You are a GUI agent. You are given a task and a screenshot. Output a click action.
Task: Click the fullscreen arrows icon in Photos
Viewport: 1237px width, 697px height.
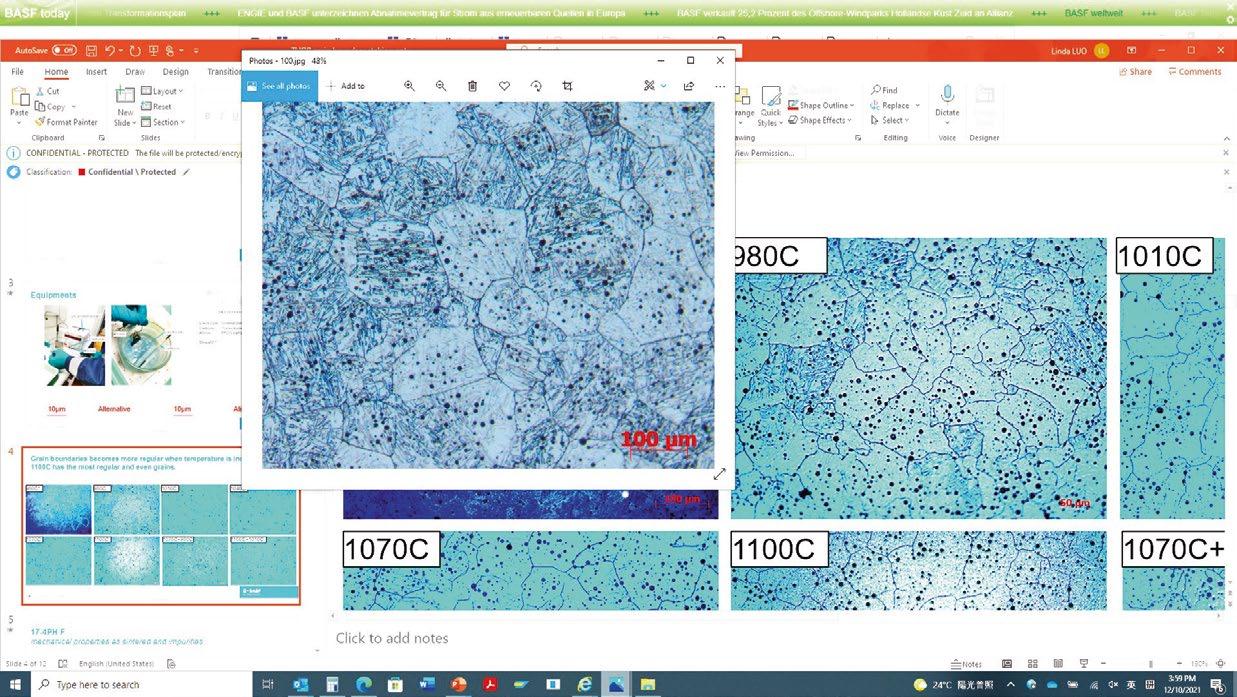[x=719, y=474]
